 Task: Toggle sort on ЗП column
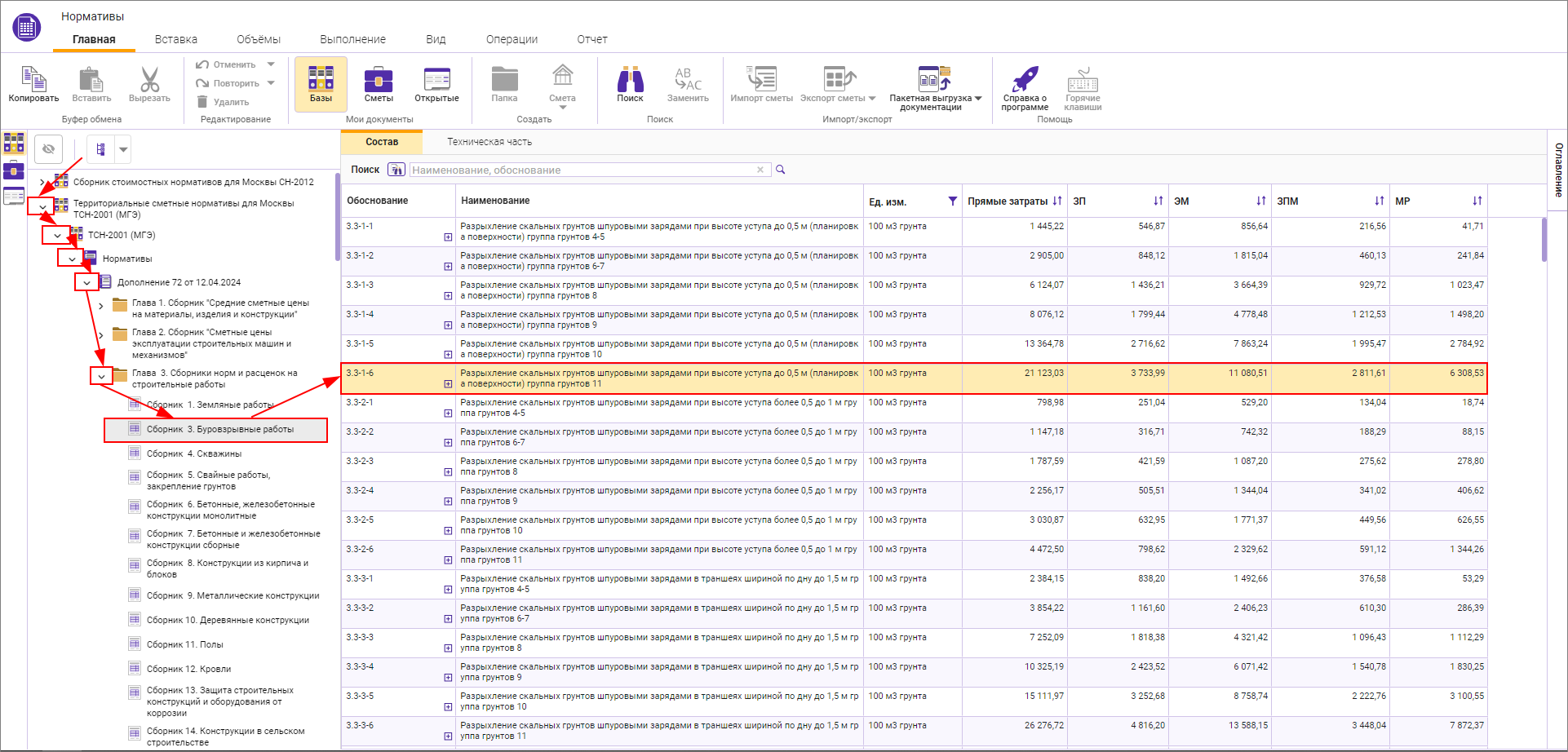point(1158,201)
